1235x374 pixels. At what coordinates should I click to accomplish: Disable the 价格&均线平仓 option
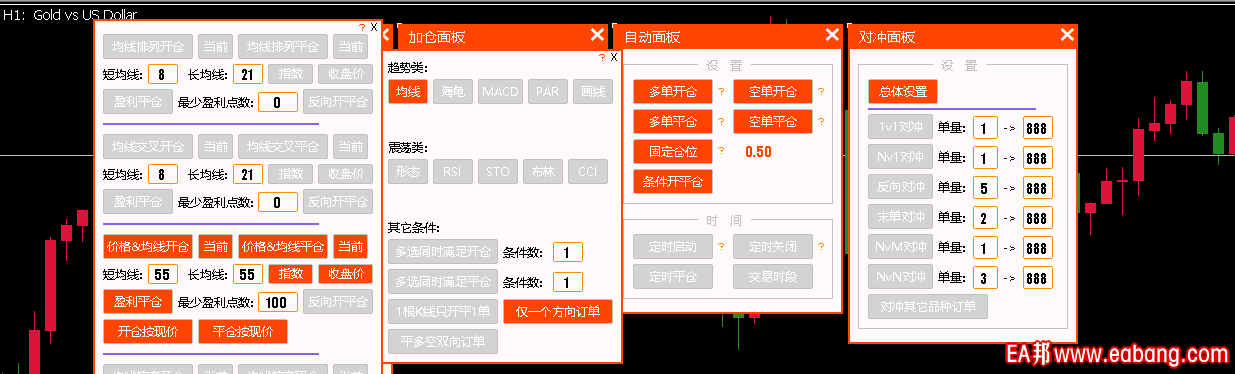tap(284, 246)
